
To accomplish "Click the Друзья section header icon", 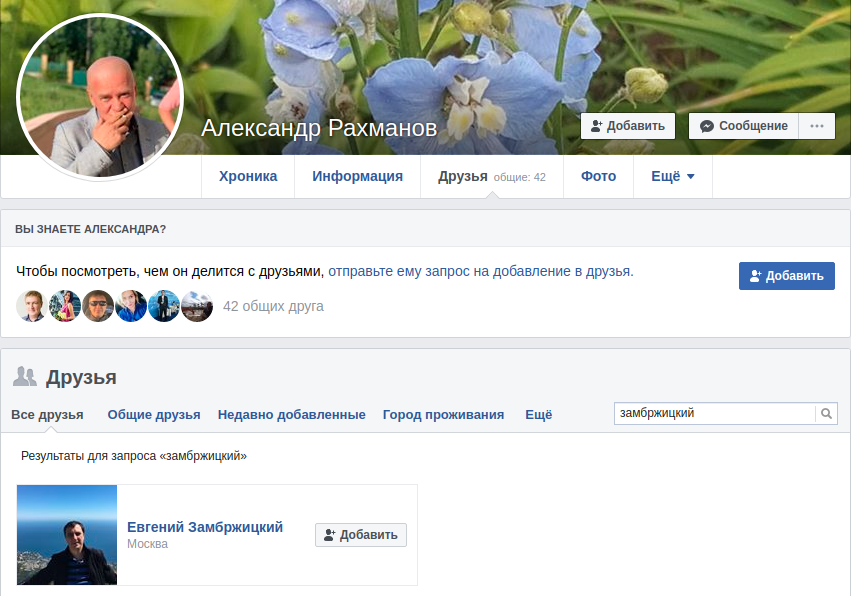I will pyautogui.click(x=25, y=377).
